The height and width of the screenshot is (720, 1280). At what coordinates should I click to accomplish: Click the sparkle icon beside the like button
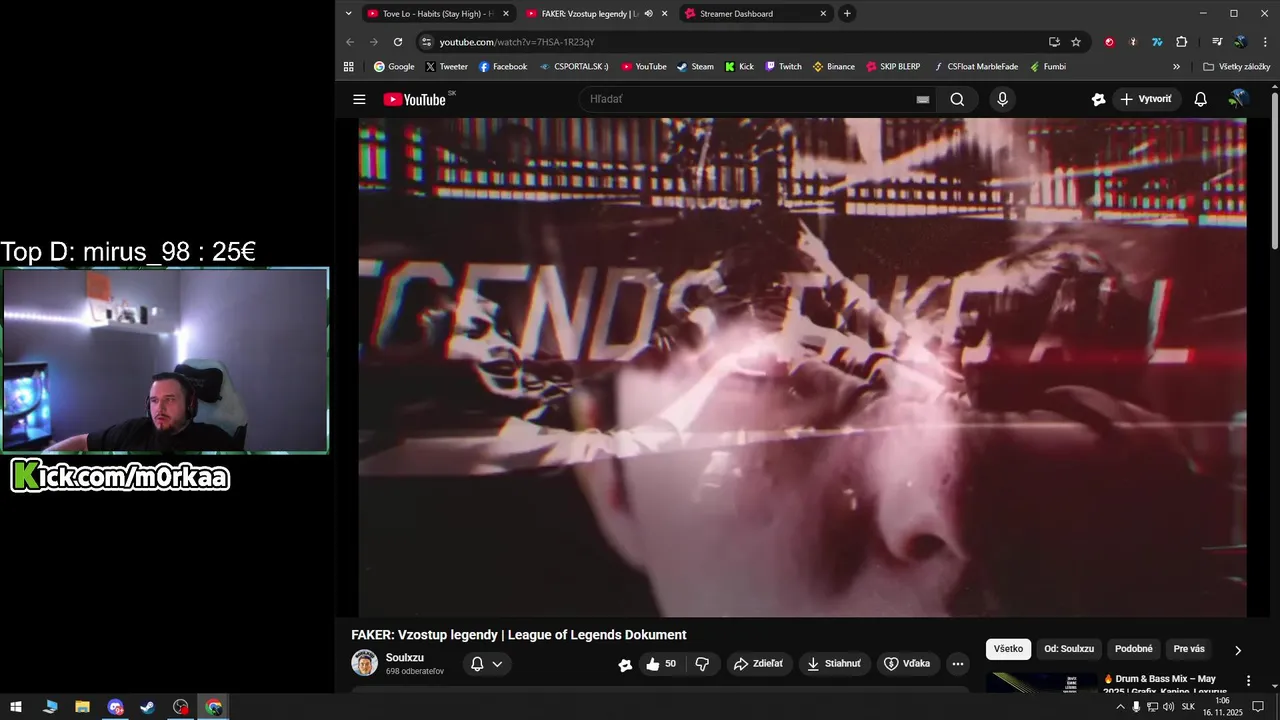coord(625,664)
